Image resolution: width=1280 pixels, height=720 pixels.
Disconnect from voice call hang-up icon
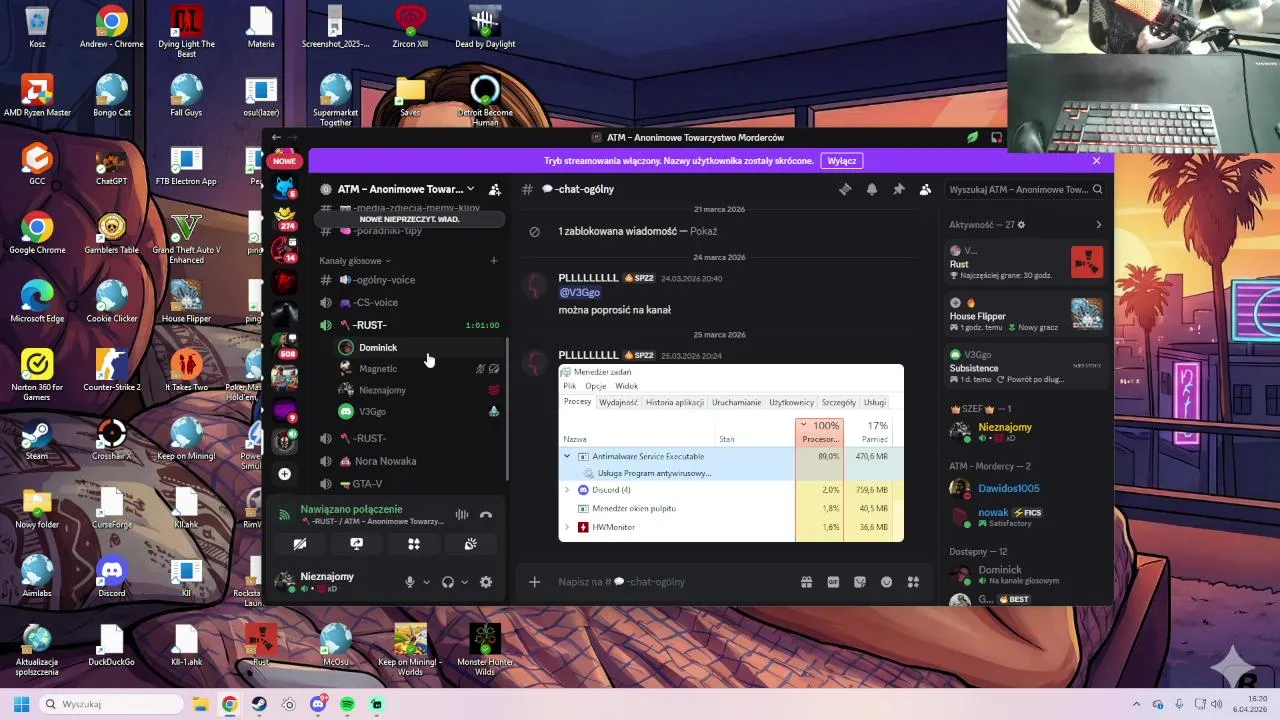pyautogui.click(x=486, y=515)
